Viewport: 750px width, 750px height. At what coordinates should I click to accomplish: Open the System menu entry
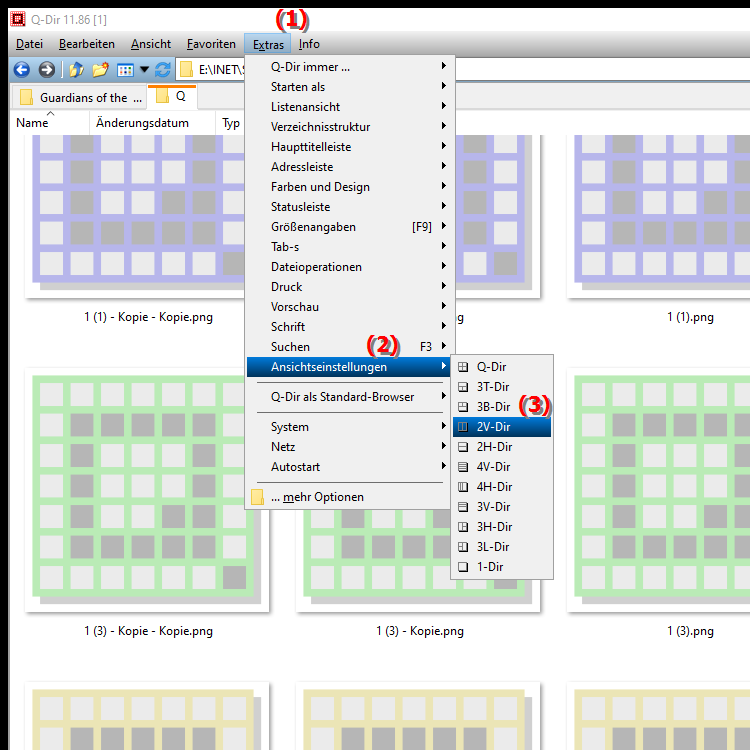click(x=350, y=427)
